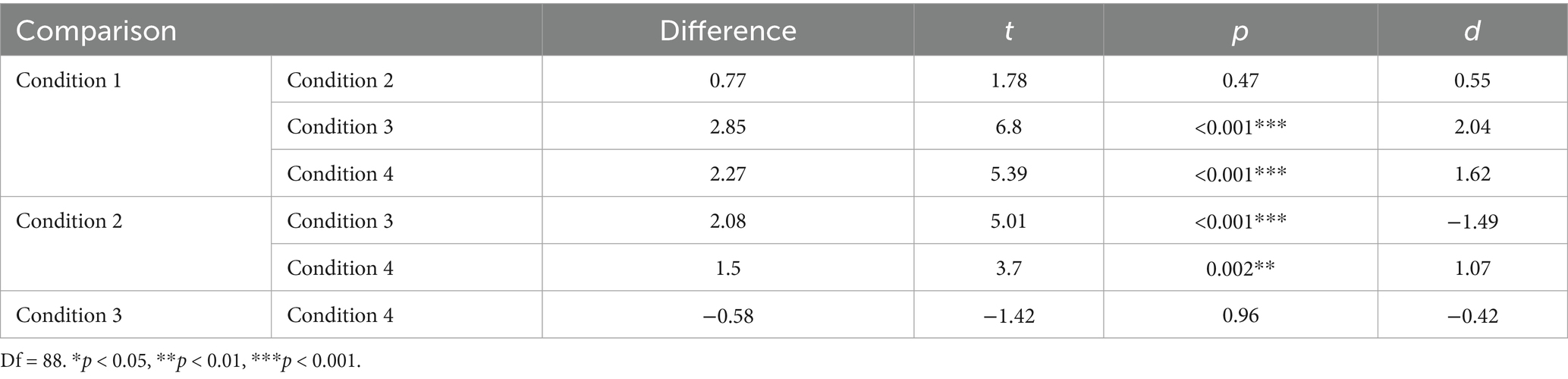Select the t column header

[1008, 31]
